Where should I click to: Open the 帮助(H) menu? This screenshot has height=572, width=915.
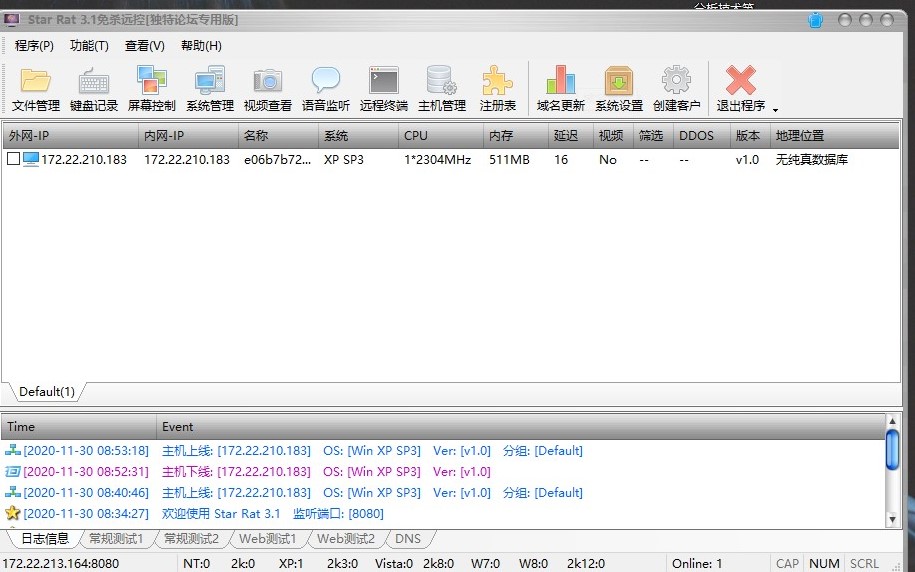[x=201, y=46]
